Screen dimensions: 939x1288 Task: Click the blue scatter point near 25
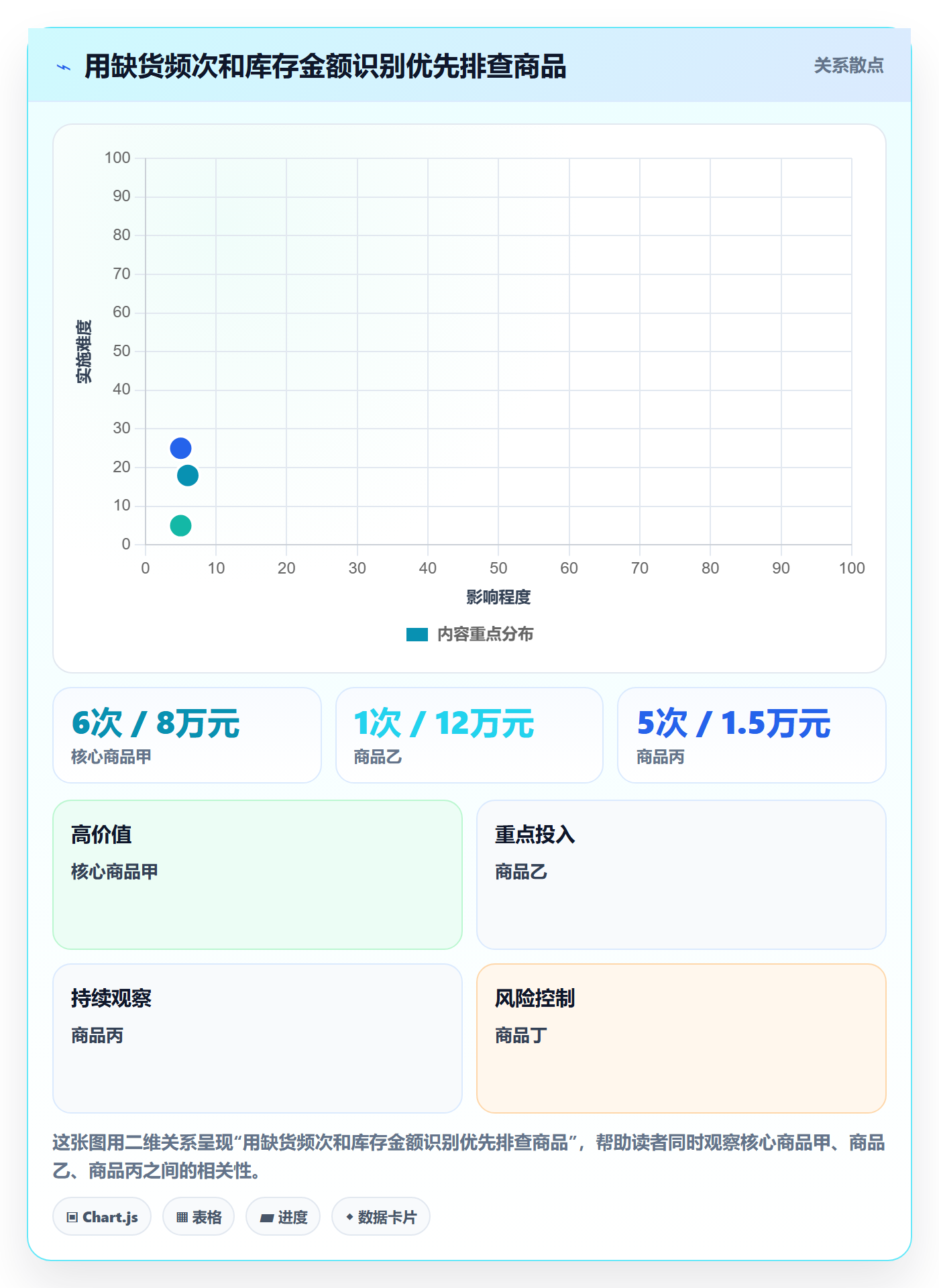tap(180, 448)
